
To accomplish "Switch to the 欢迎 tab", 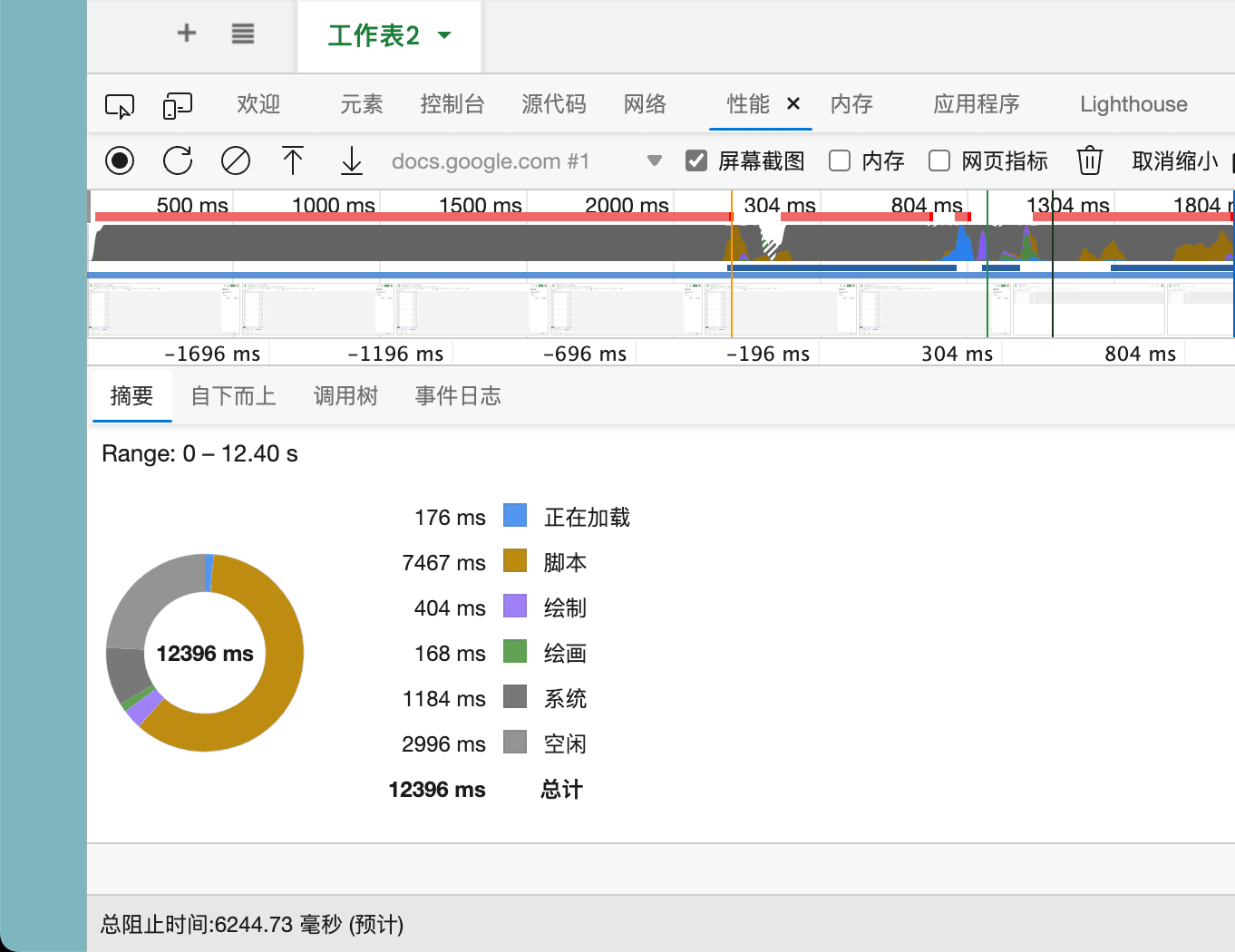I will tap(258, 104).
